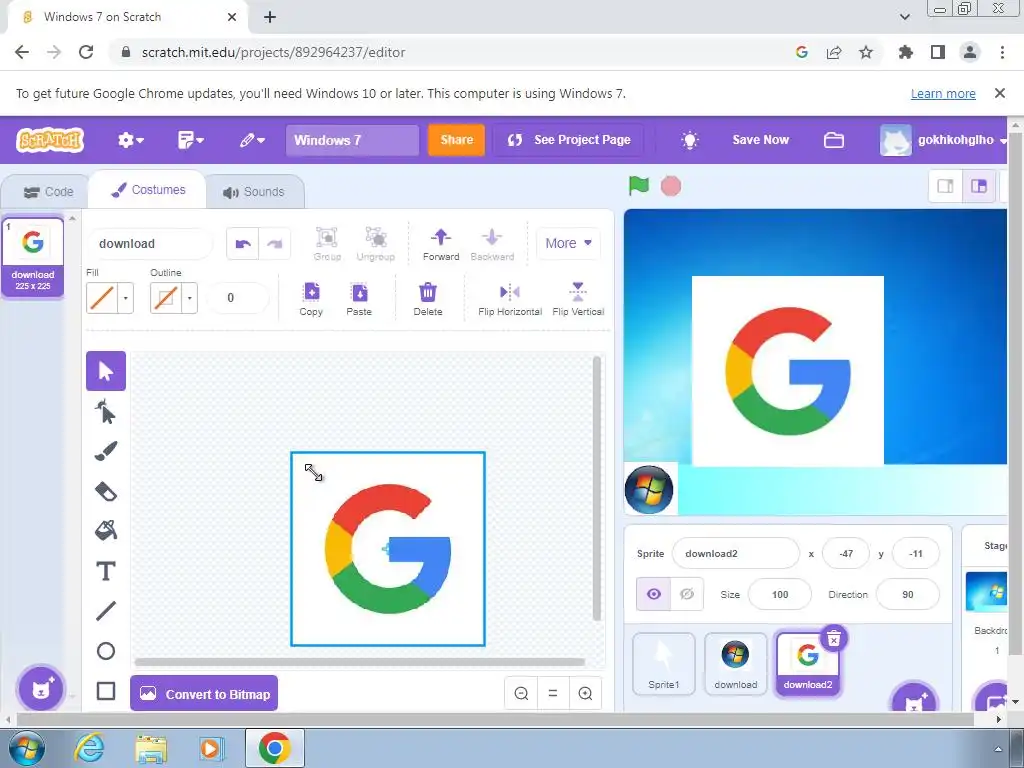Delete the download2 sprite
The height and width of the screenshot is (768, 1024).
pyautogui.click(x=834, y=639)
